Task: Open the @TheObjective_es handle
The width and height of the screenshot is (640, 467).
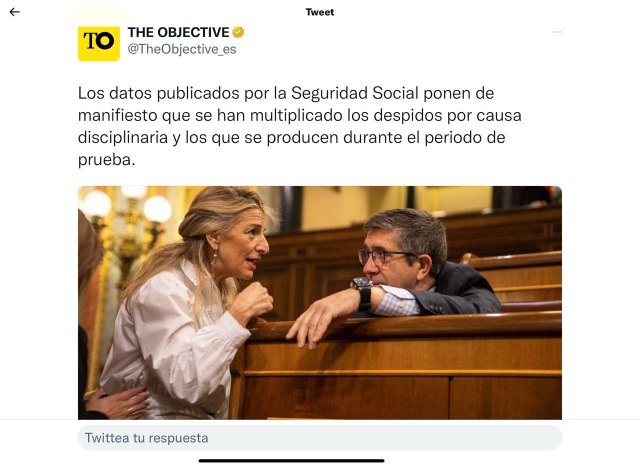Action: [x=182, y=49]
